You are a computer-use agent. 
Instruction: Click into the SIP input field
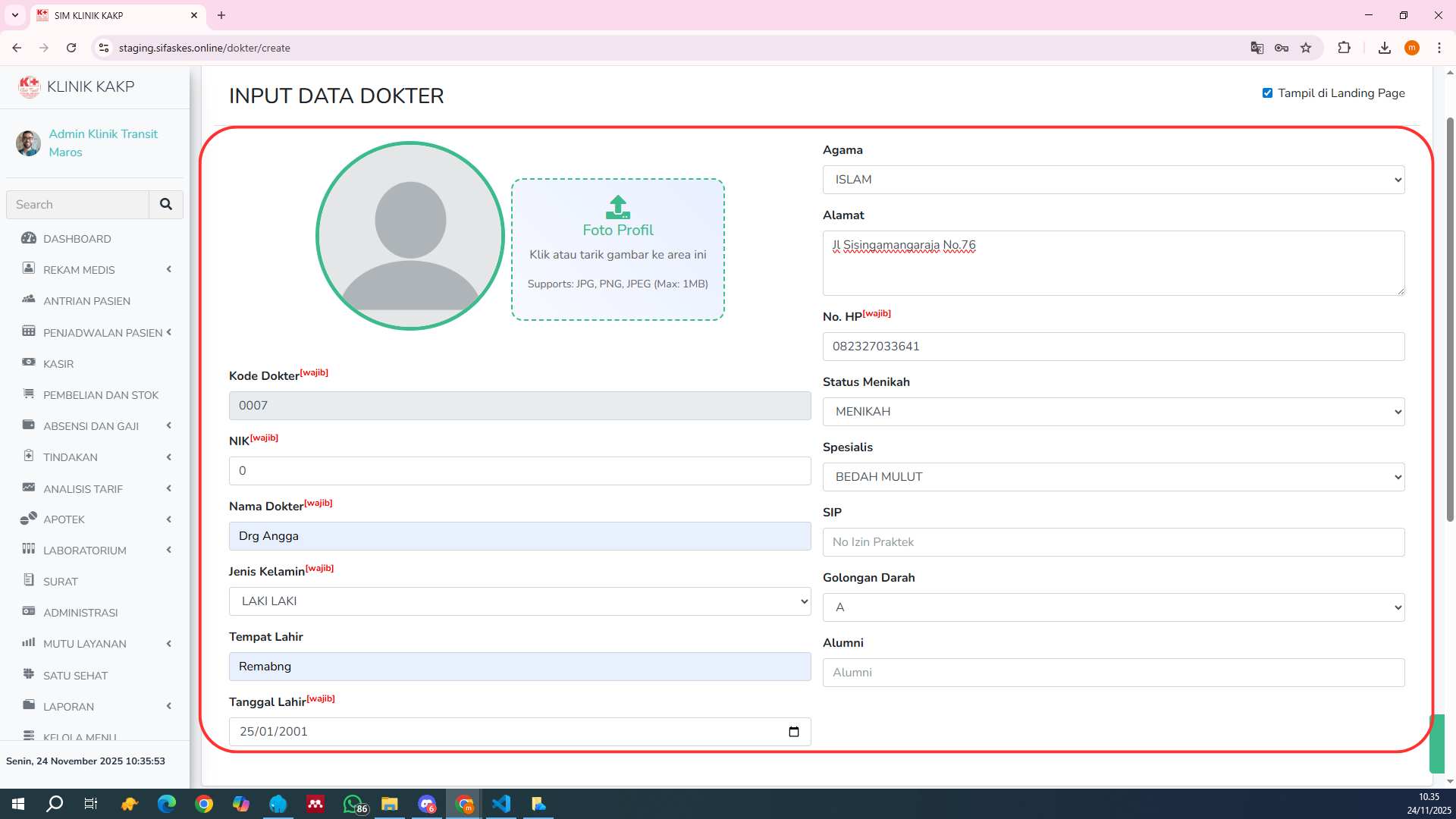[x=1113, y=542]
